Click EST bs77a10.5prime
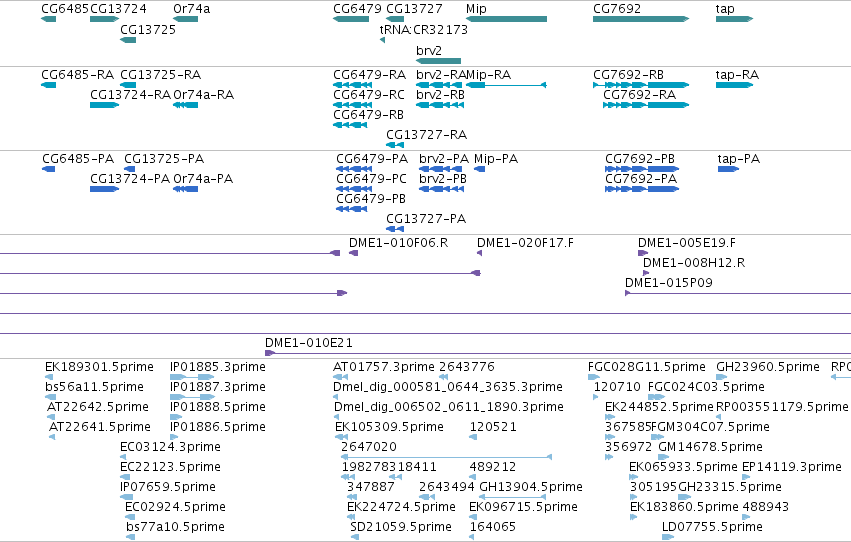851x542 pixels. pos(130,537)
